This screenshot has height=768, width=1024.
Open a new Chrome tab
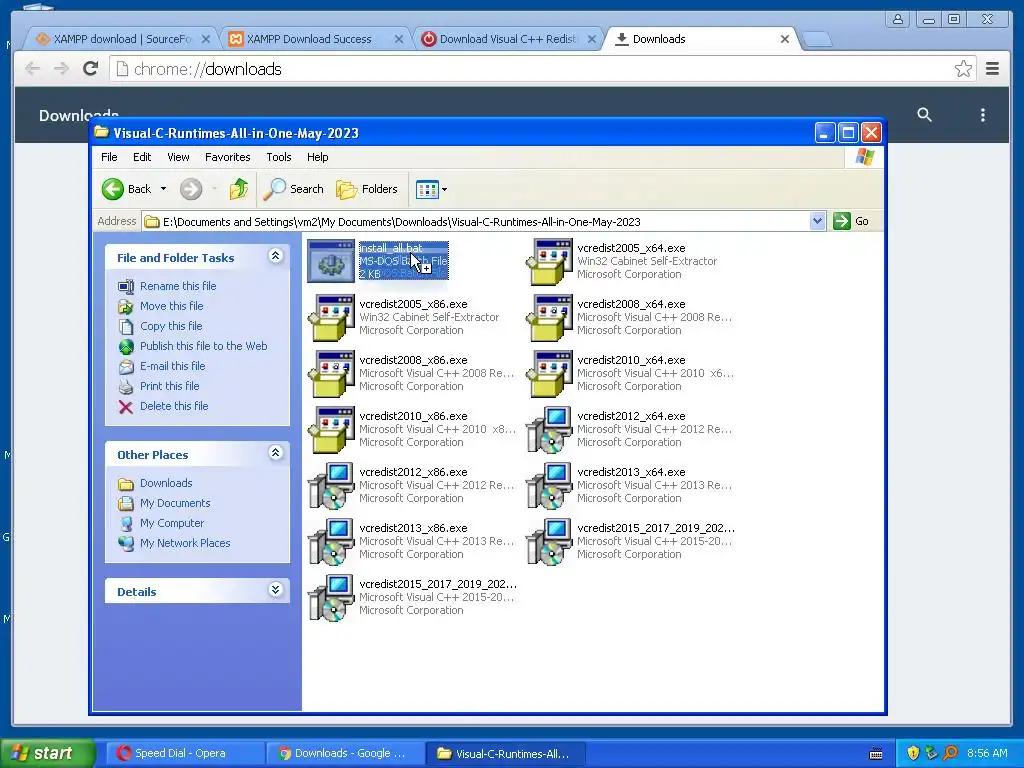tap(816, 40)
